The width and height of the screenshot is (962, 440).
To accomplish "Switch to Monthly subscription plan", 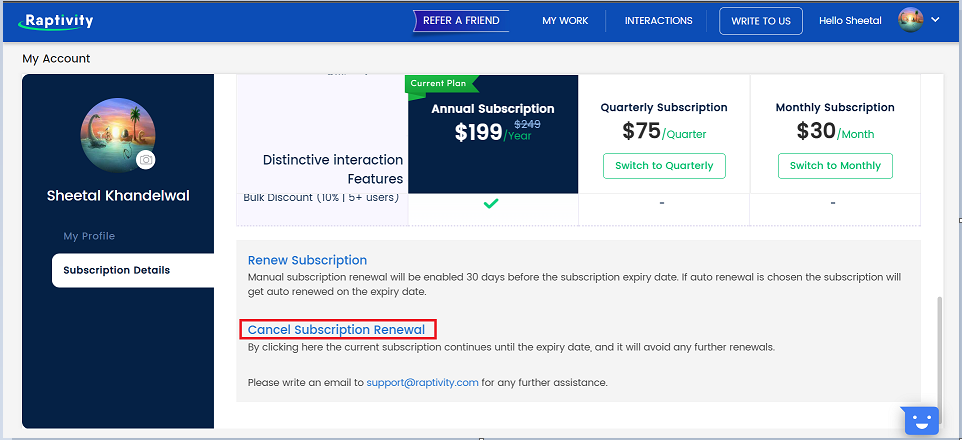I will 835,166.
